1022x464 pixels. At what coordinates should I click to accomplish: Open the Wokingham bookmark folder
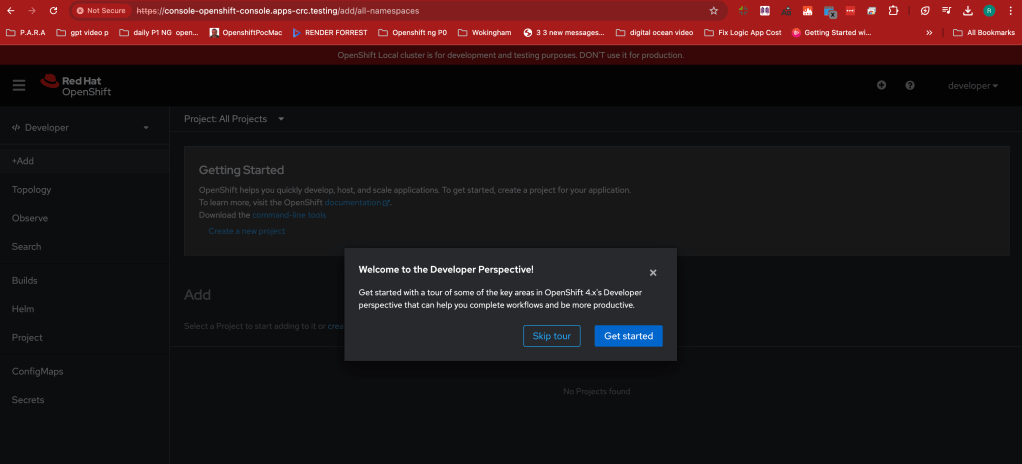(485, 32)
